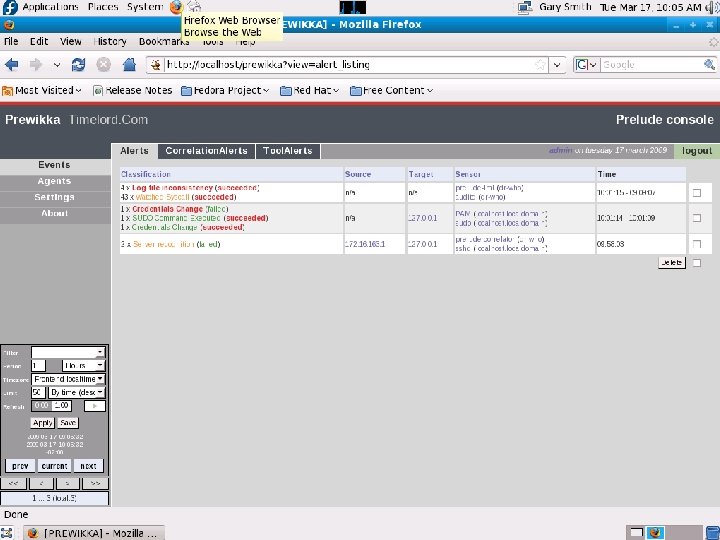Click the network monitor icon in top panel

525,7
